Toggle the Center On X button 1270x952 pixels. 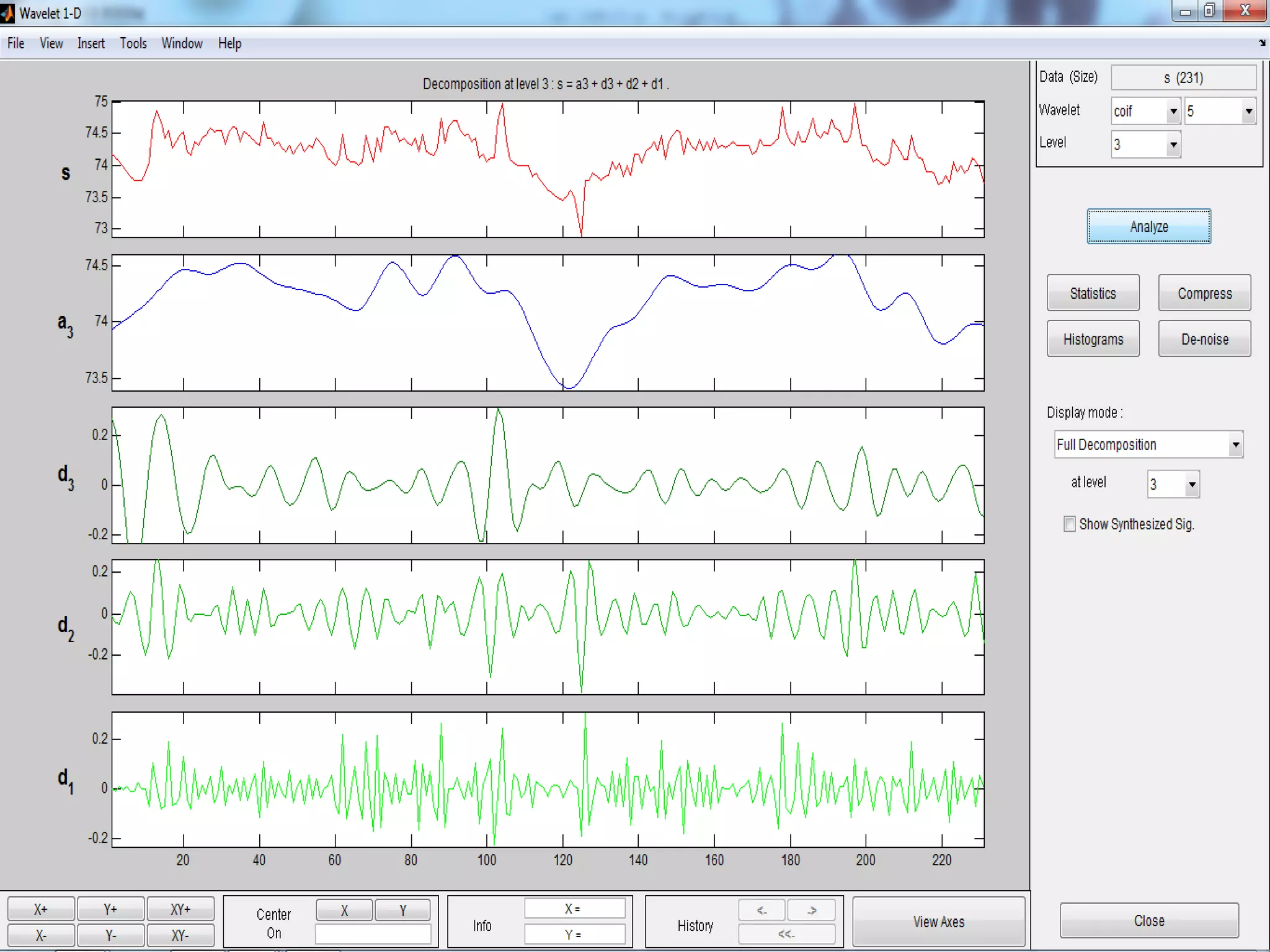coord(344,910)
